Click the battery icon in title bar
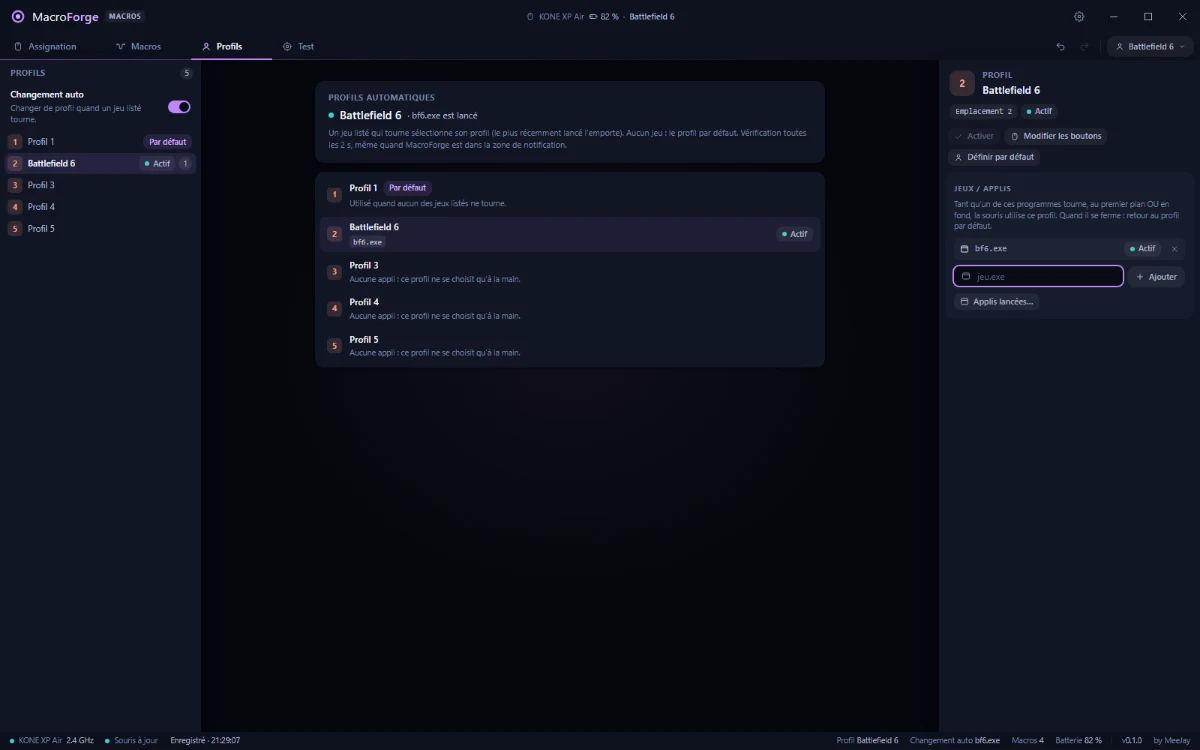 593,17
